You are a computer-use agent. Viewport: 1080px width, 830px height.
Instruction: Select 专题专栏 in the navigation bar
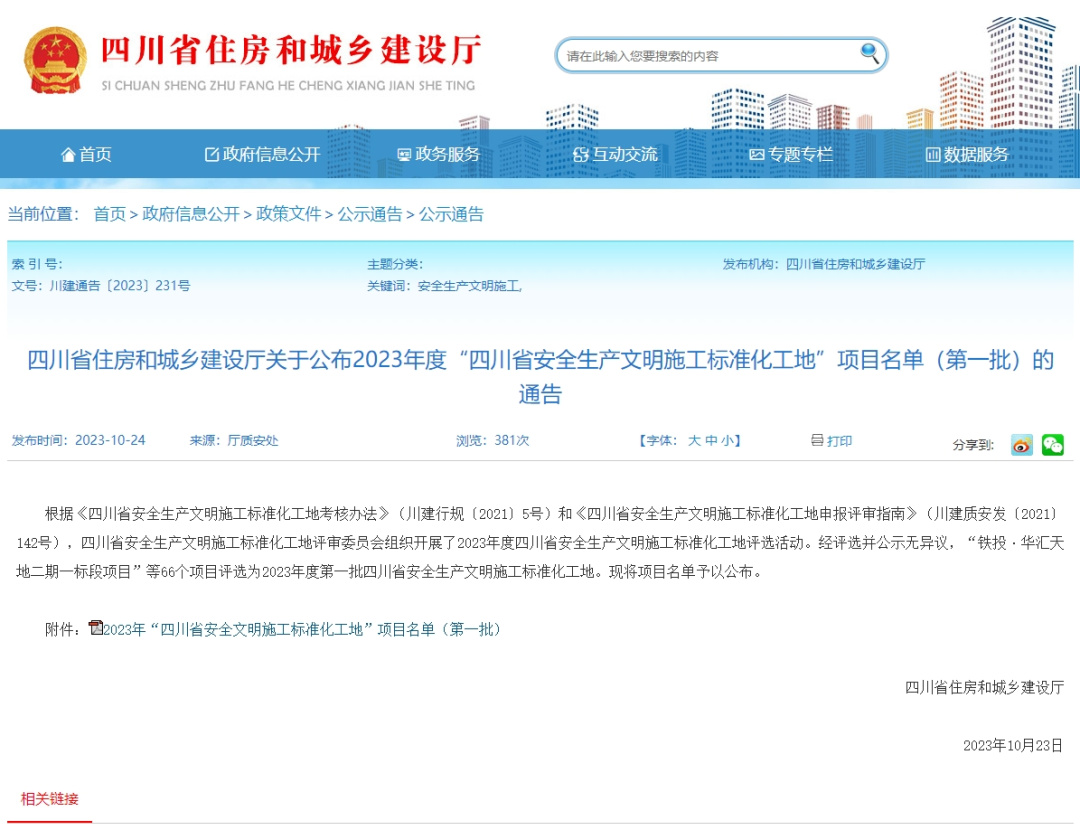coord(790,154)
